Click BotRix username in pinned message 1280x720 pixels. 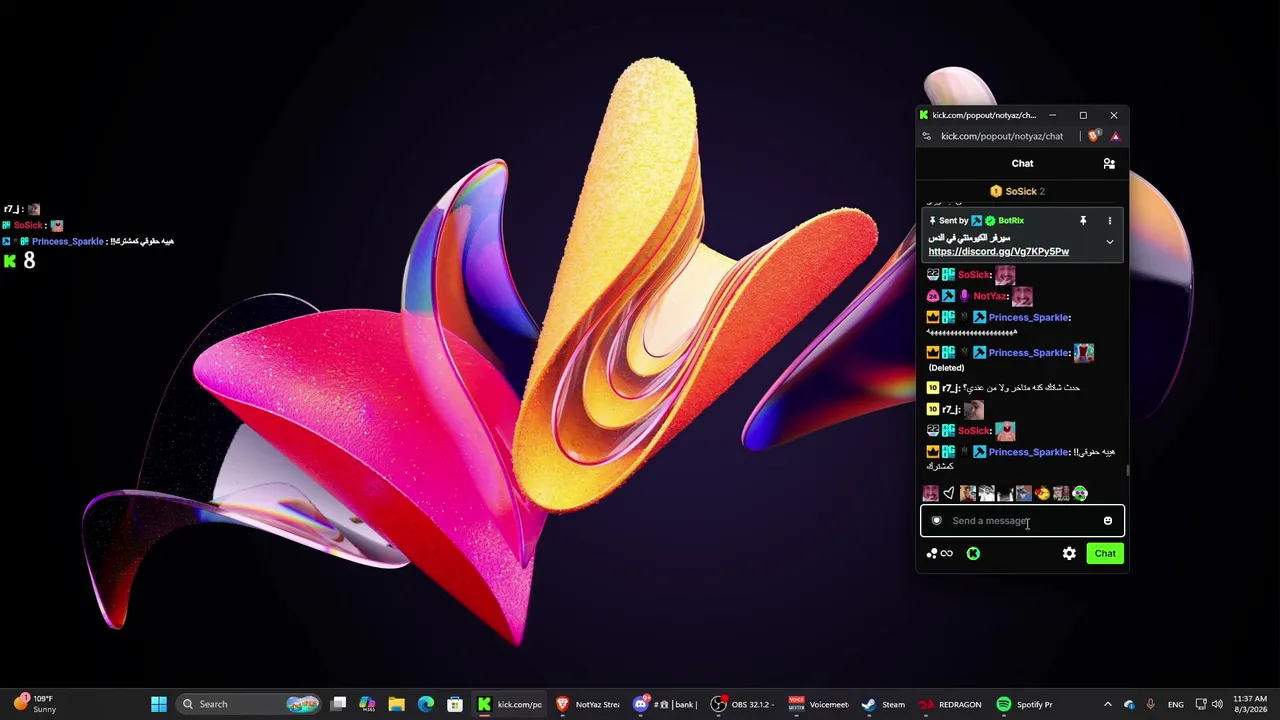1011,220
